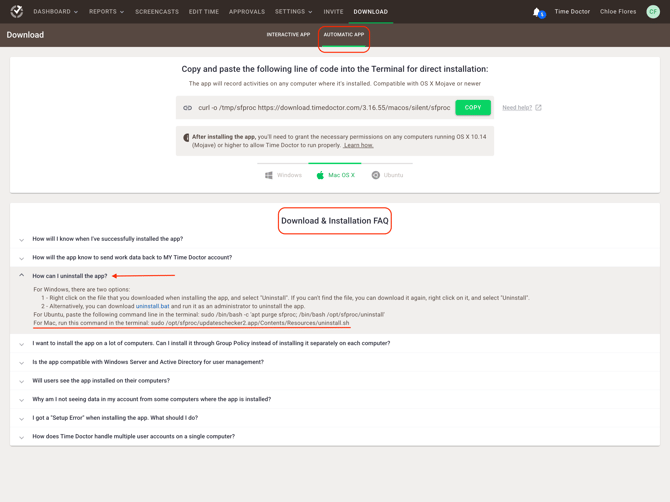The image size is (670, 502).
Task: Open the Approvals menu item
Action: (x=247, y=12)
